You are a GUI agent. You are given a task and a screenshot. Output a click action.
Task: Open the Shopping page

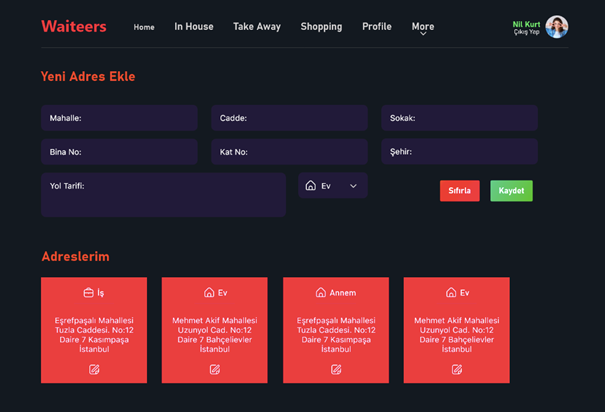[321, 27]
